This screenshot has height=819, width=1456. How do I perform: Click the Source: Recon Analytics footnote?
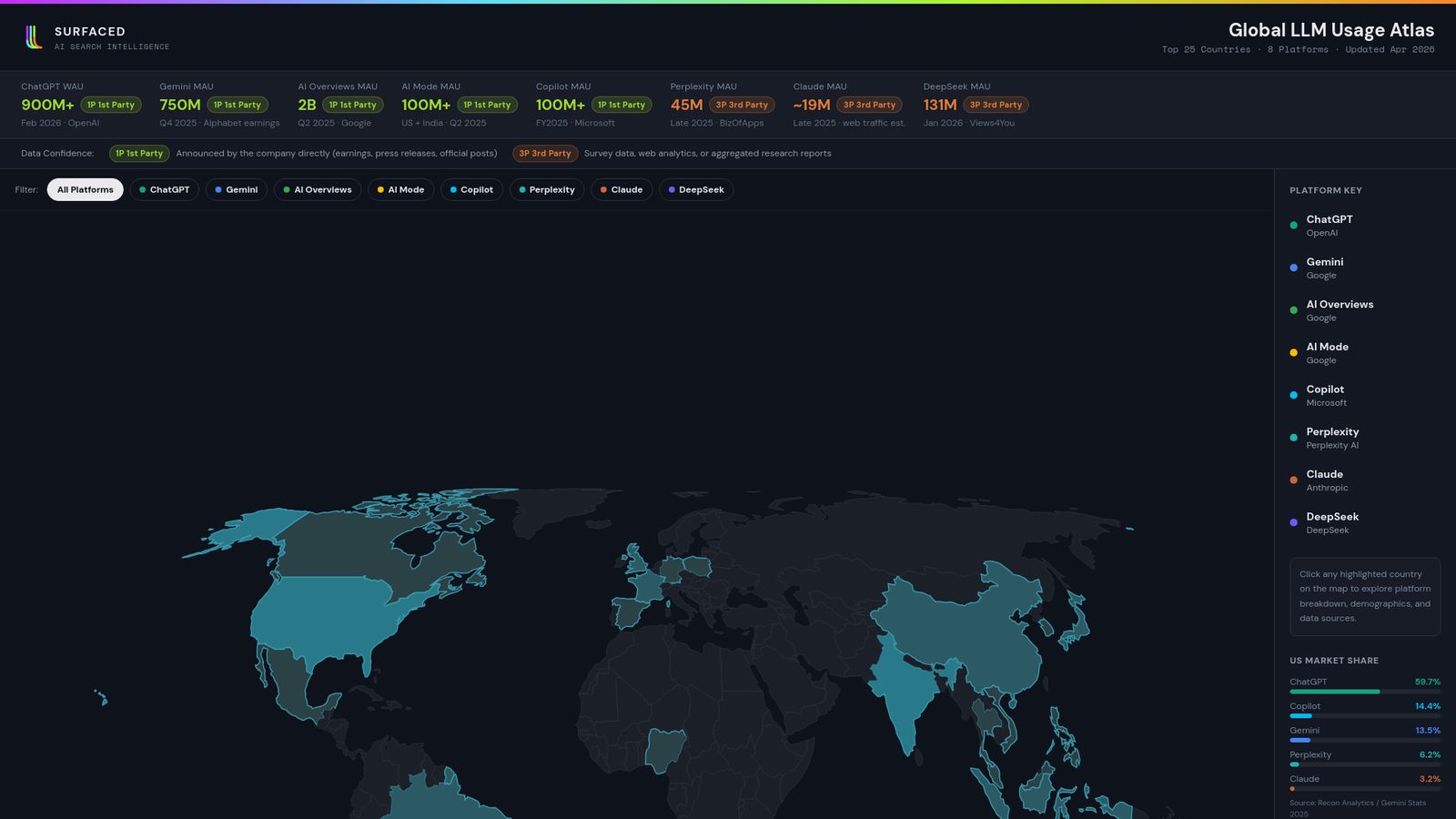click(x=1358, y=808)
